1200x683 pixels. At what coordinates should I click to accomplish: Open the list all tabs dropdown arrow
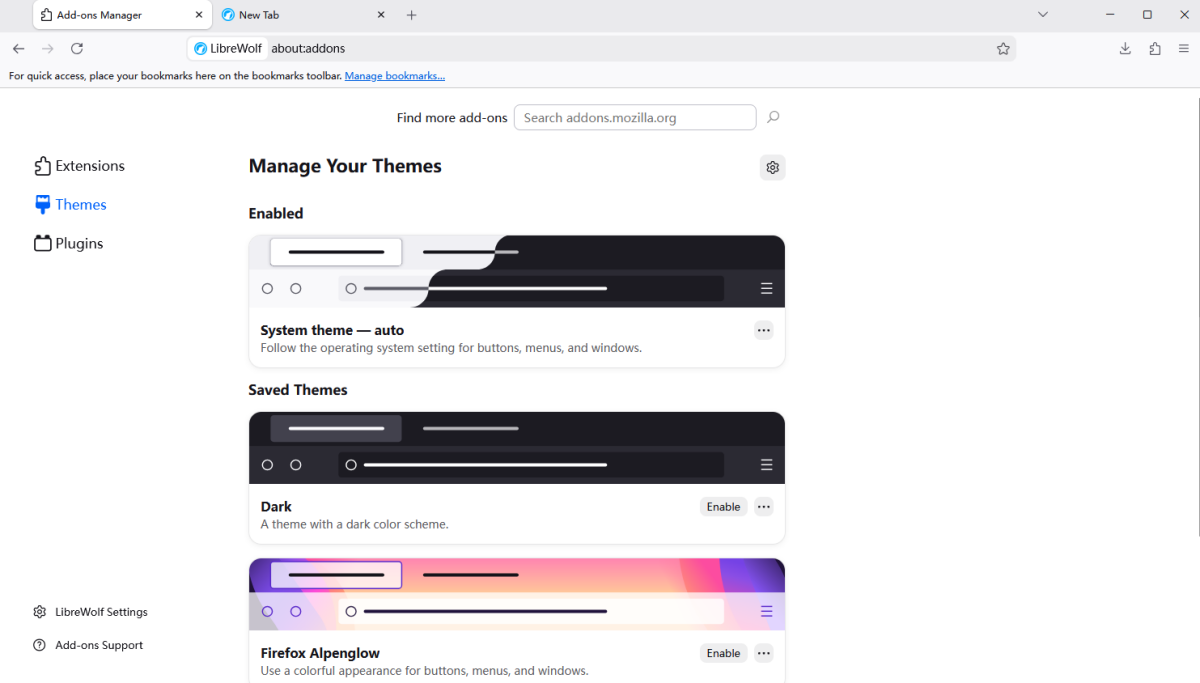pos(1043,15)
